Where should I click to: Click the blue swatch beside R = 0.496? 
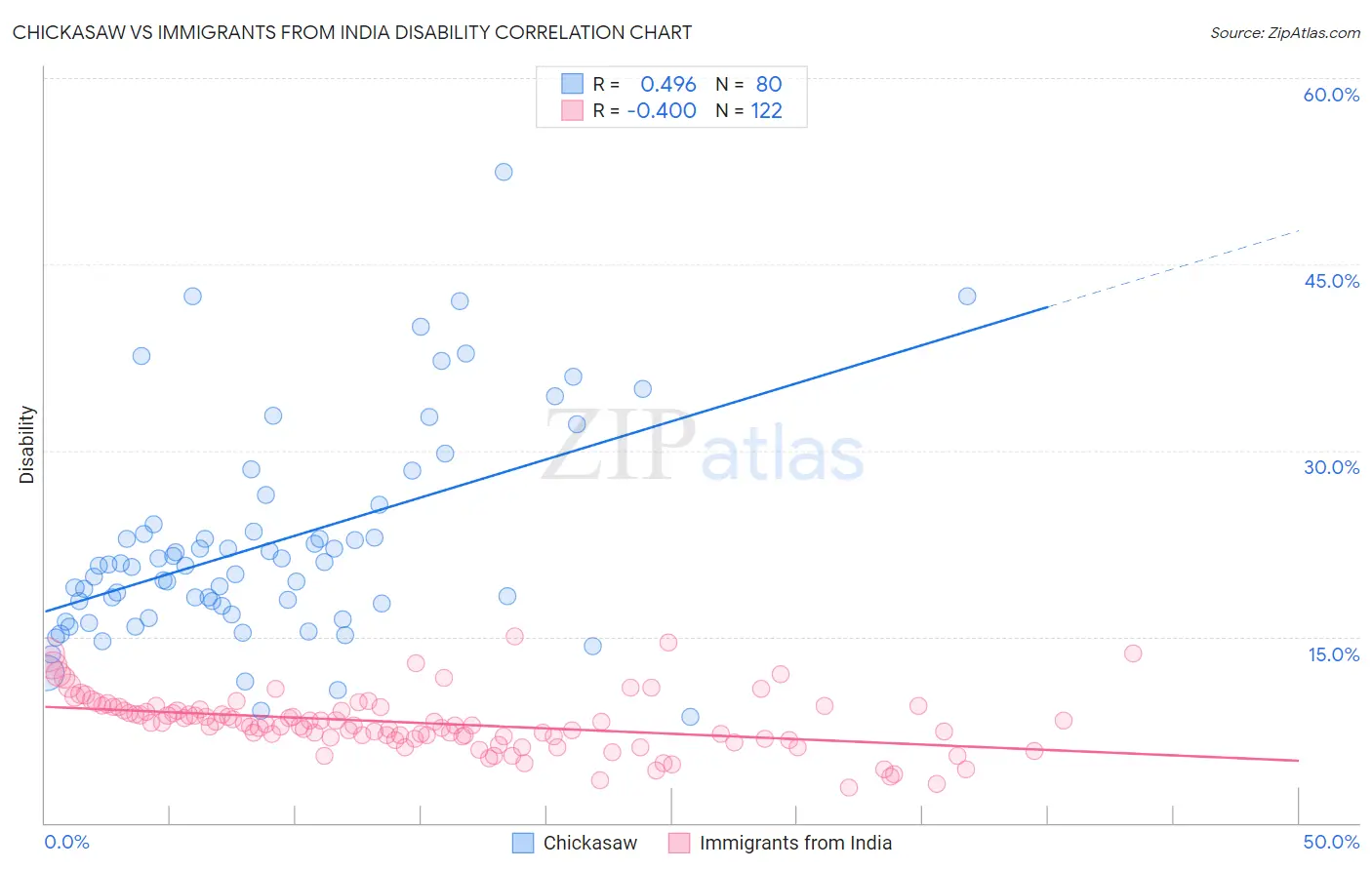tap(572, 84)
